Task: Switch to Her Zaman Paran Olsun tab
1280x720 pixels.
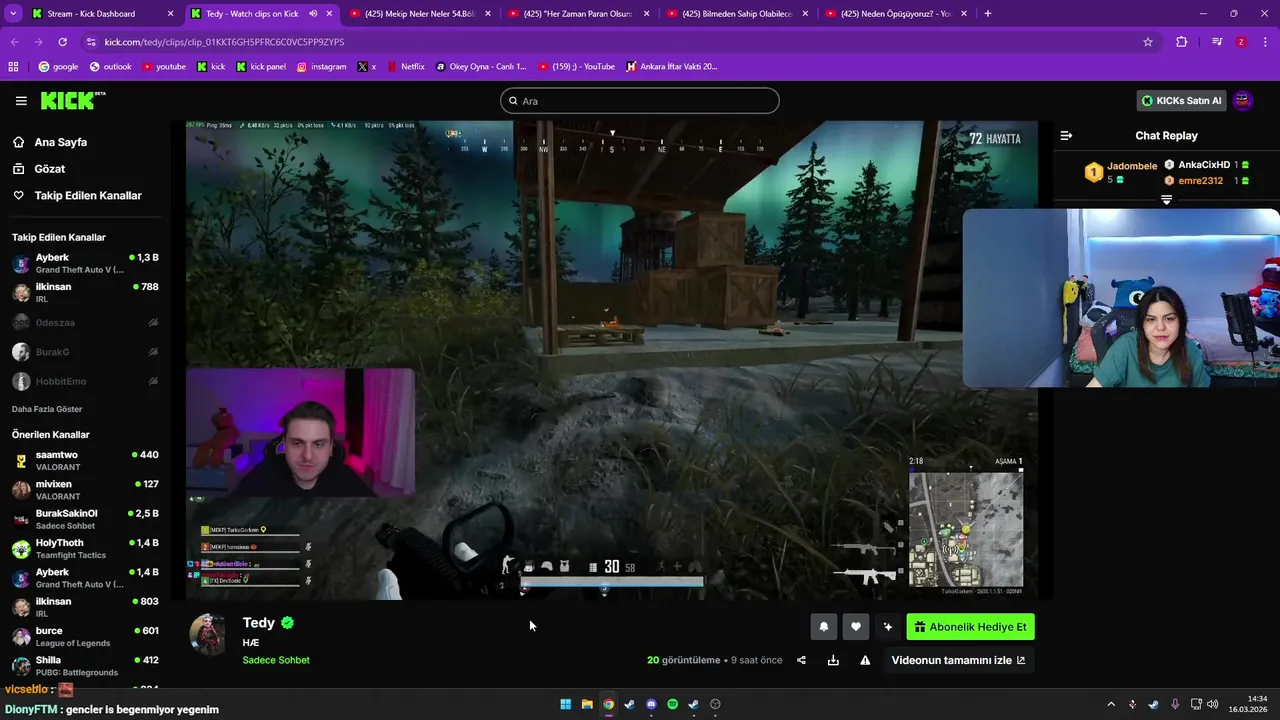Action: [x=580, y=14]
